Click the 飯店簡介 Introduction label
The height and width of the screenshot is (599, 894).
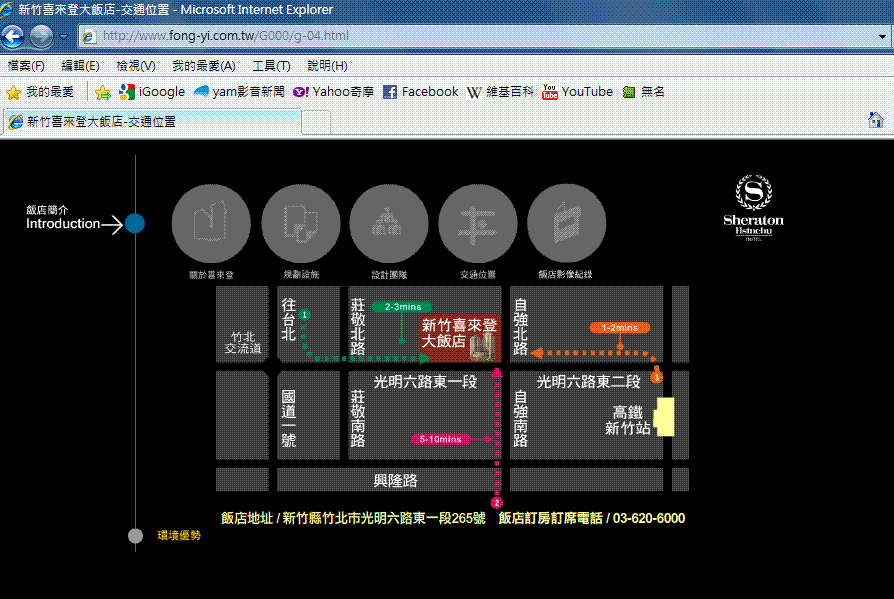[63, 218]
